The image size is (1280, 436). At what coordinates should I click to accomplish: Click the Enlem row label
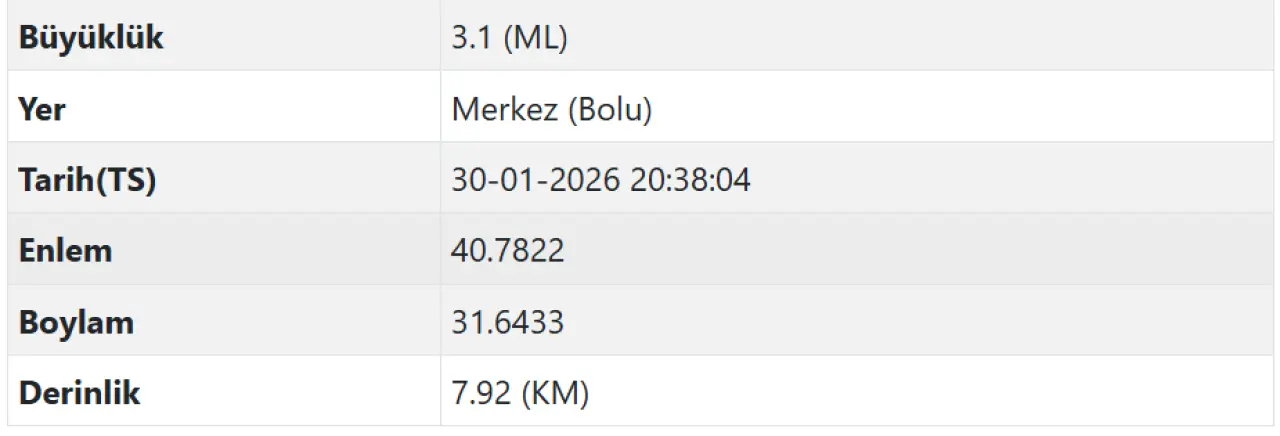(x=65, y=250)
